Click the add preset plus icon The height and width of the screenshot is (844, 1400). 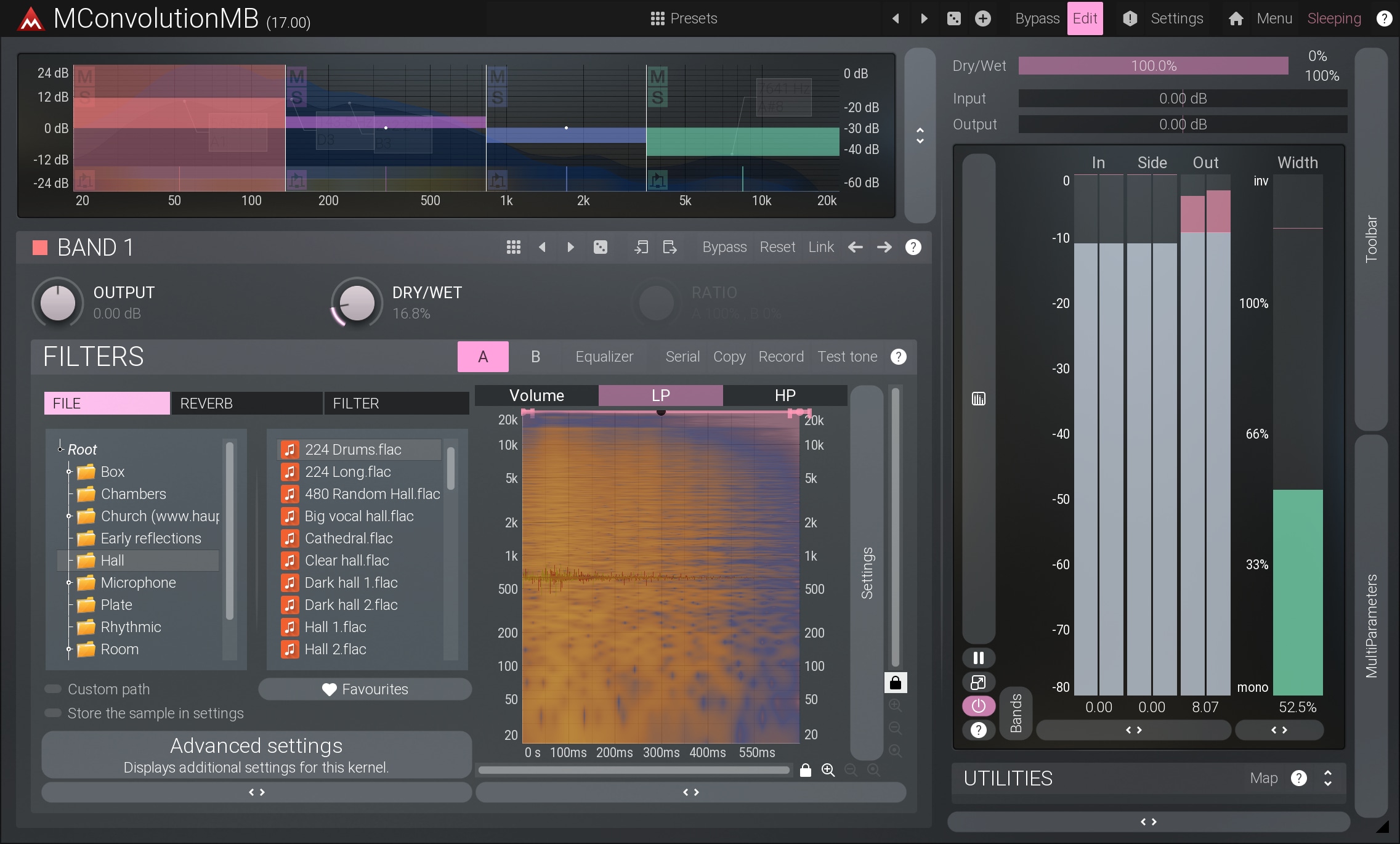point(983,18)
